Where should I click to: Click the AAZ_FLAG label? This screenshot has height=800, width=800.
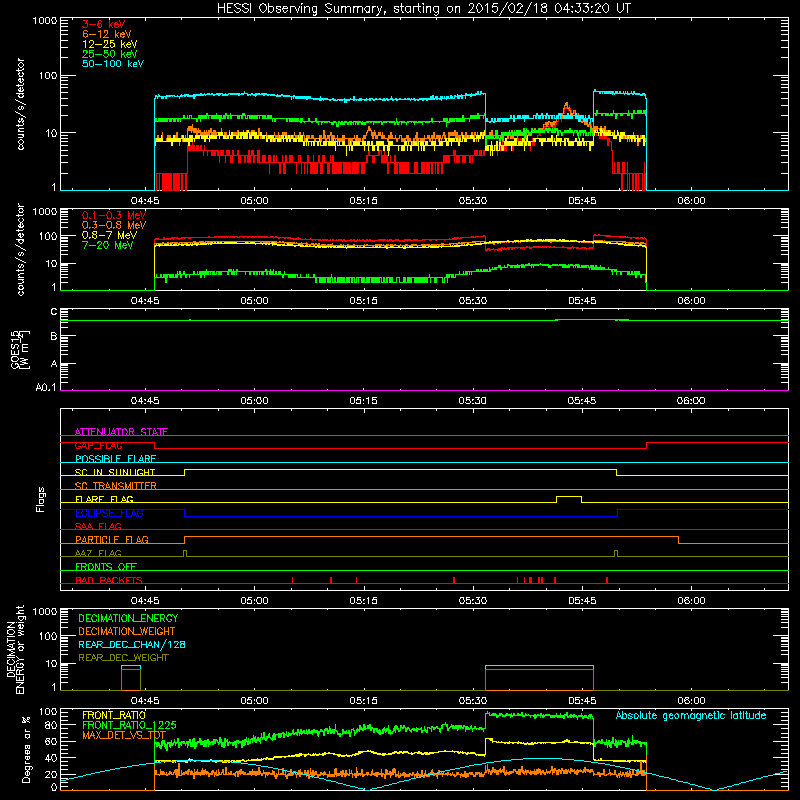pos(98,554)
